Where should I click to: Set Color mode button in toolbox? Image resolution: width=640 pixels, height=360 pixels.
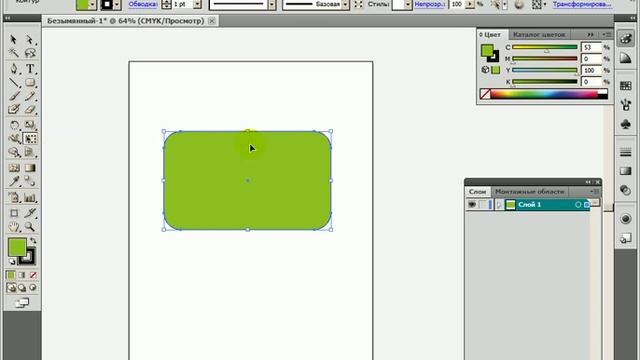tap(11, 275)
